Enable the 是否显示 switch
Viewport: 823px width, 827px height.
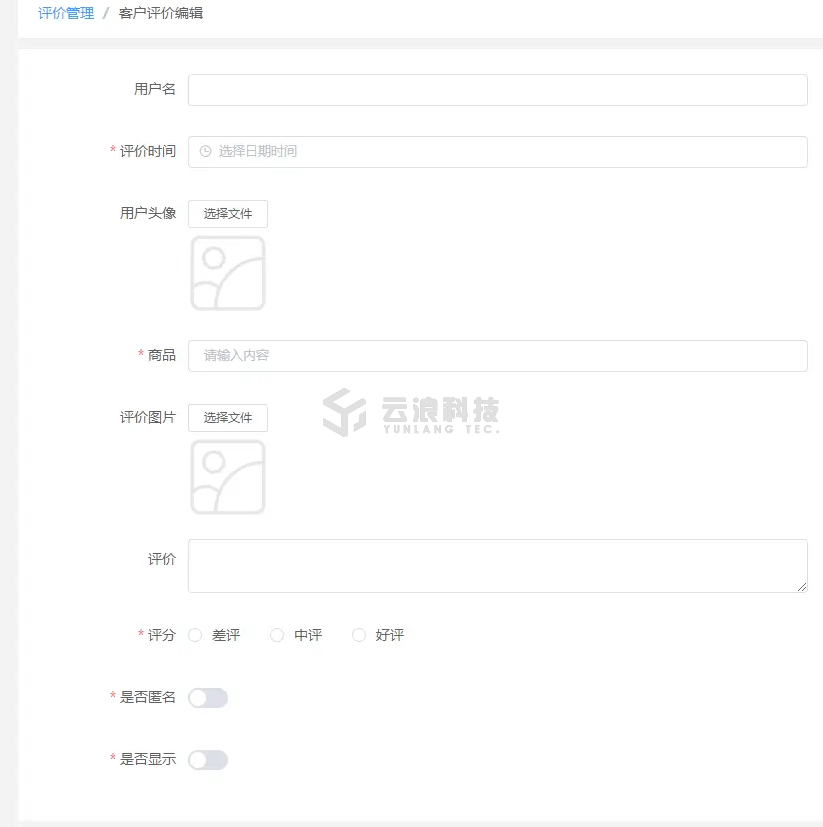(x=208, y=760)
